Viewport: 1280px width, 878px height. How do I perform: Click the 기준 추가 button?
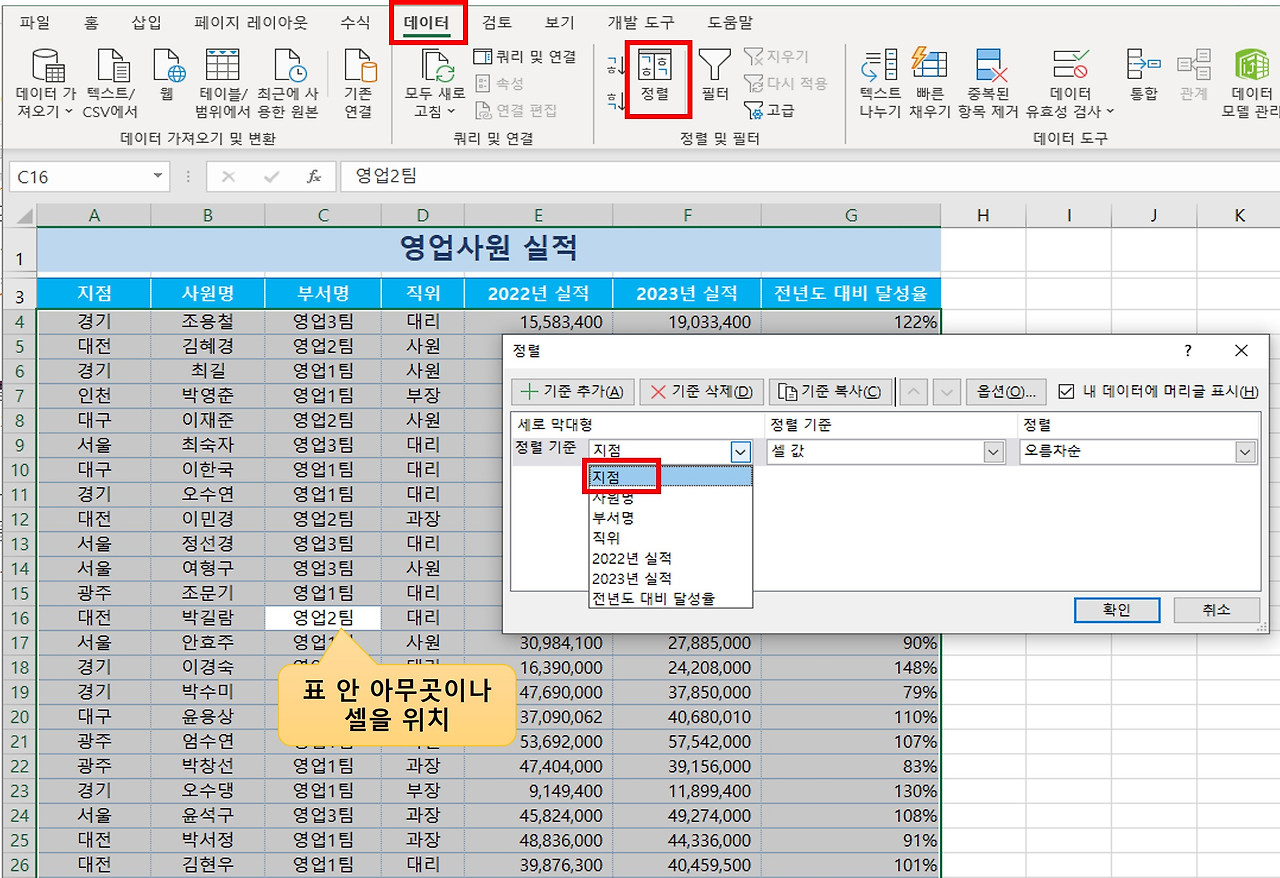point(572,391)
